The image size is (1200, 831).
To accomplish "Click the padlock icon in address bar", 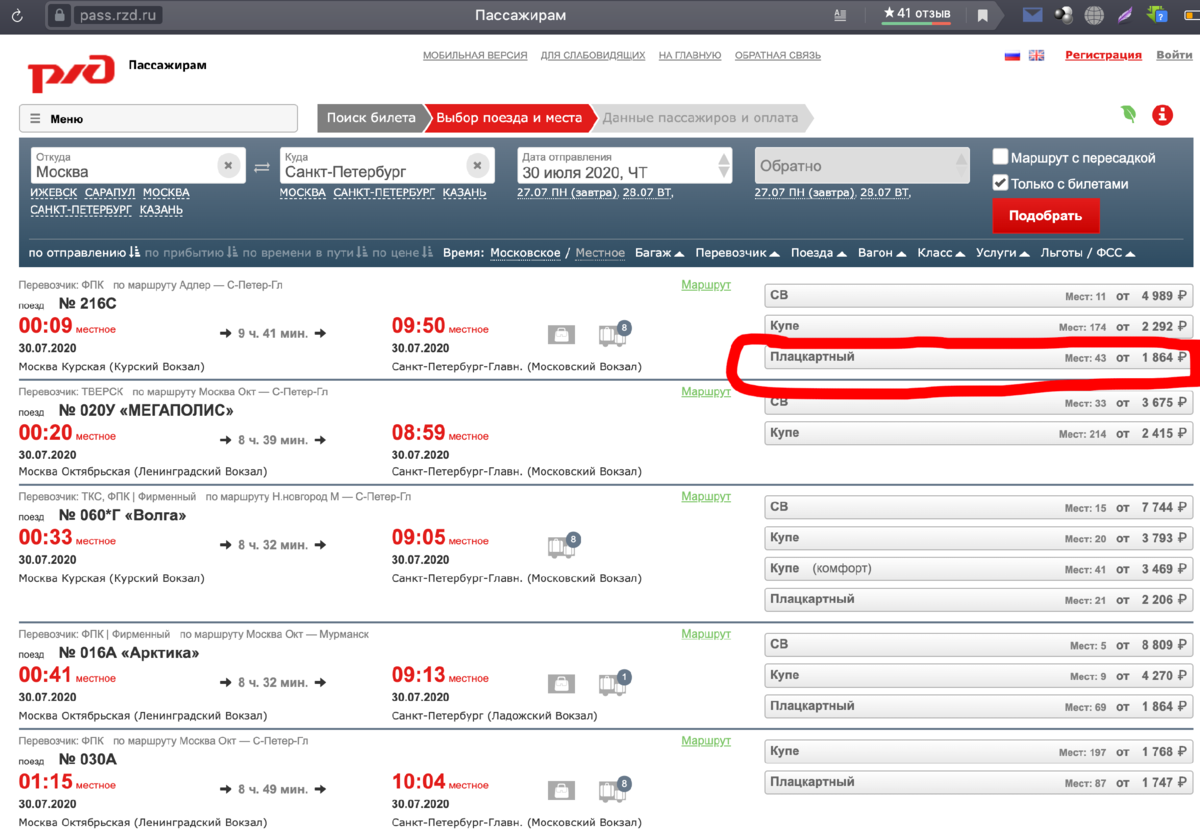I will [59, 15].
